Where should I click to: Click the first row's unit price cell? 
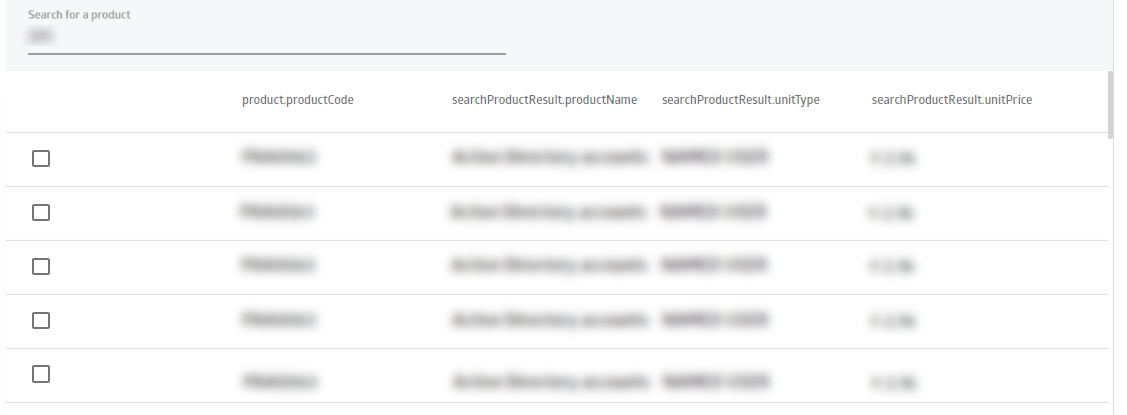pos(893,158)
